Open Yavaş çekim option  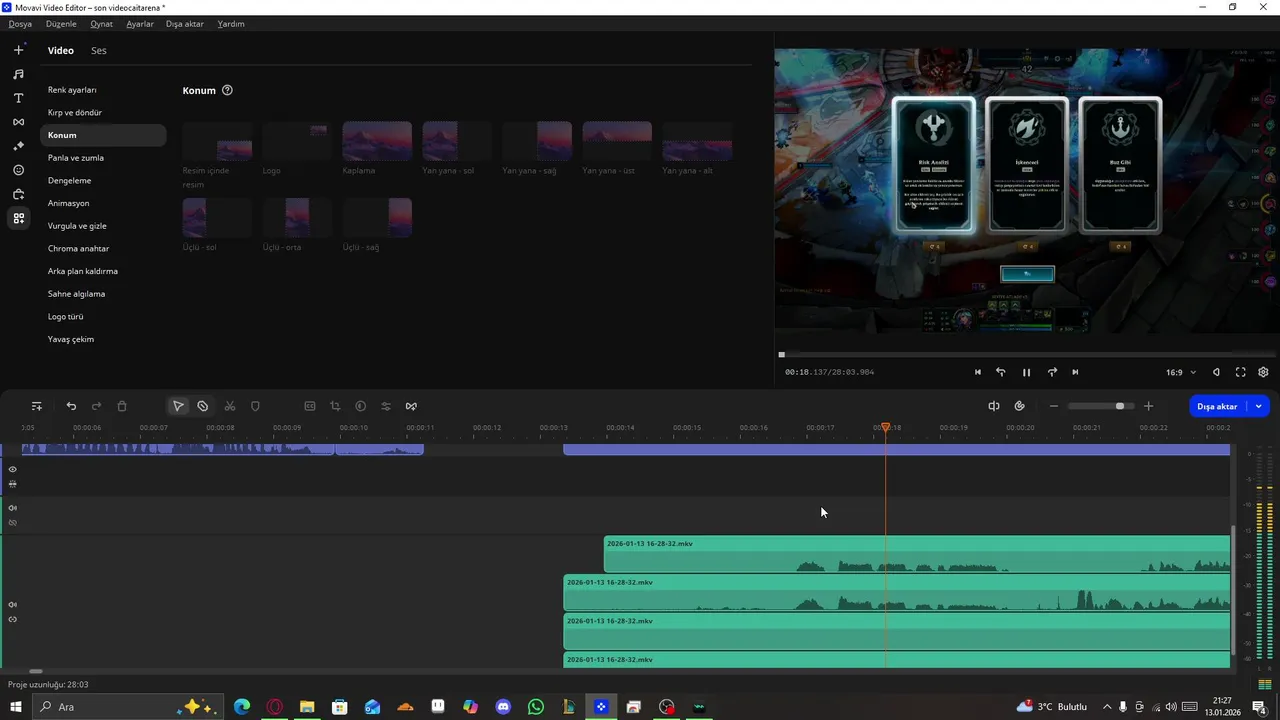pos(71,339)
